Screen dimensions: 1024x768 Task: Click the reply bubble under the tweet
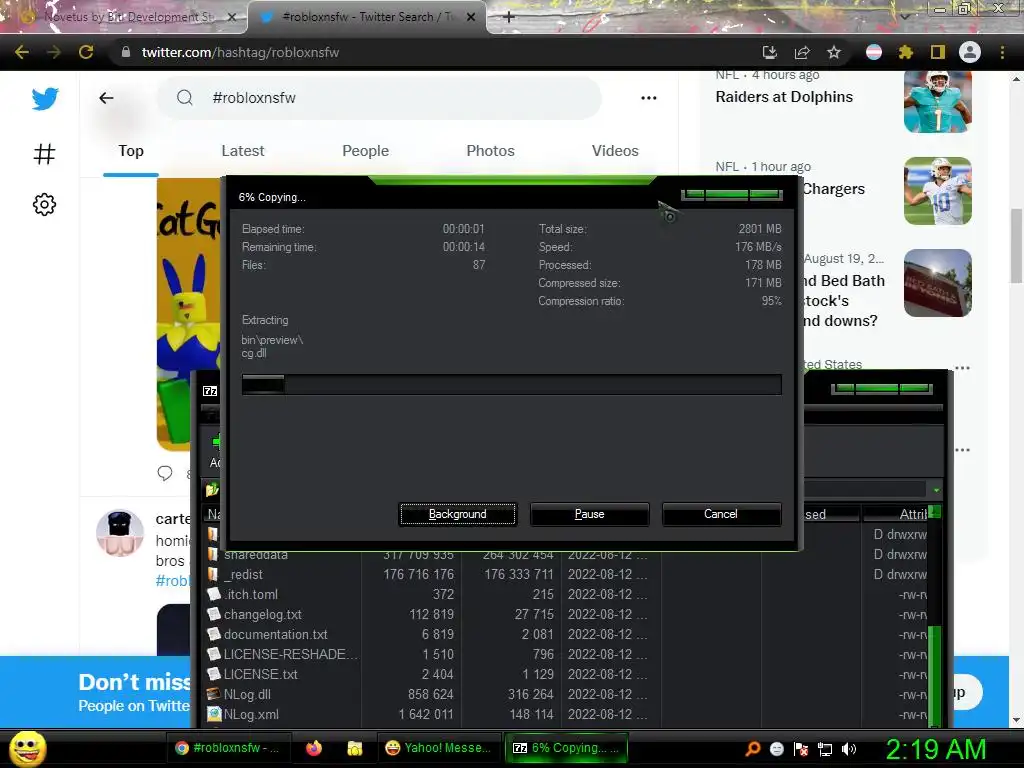[165, 473]
